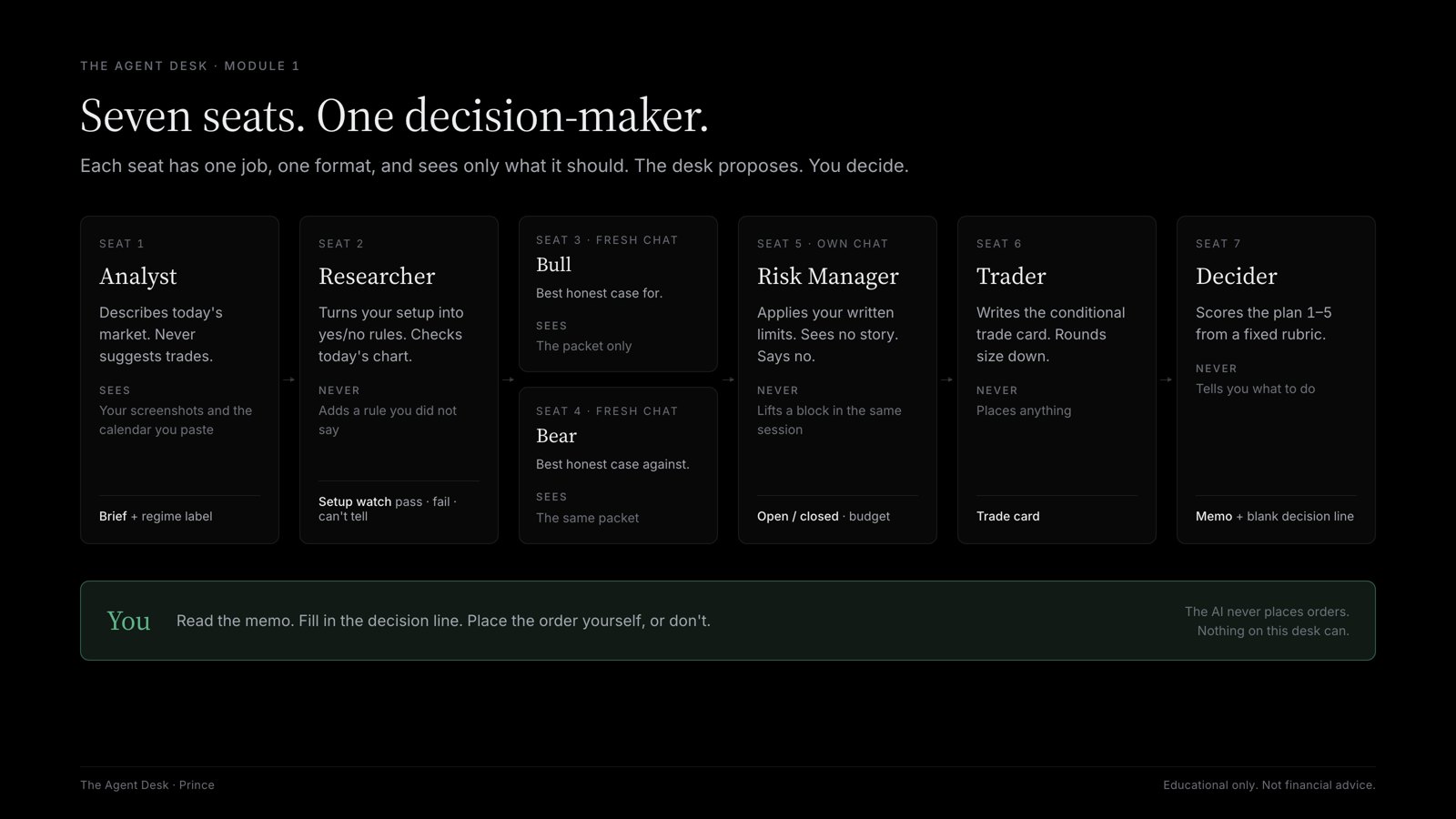Click 'Read the memo. Fill in the decision line' sentence

pos(443,621)
